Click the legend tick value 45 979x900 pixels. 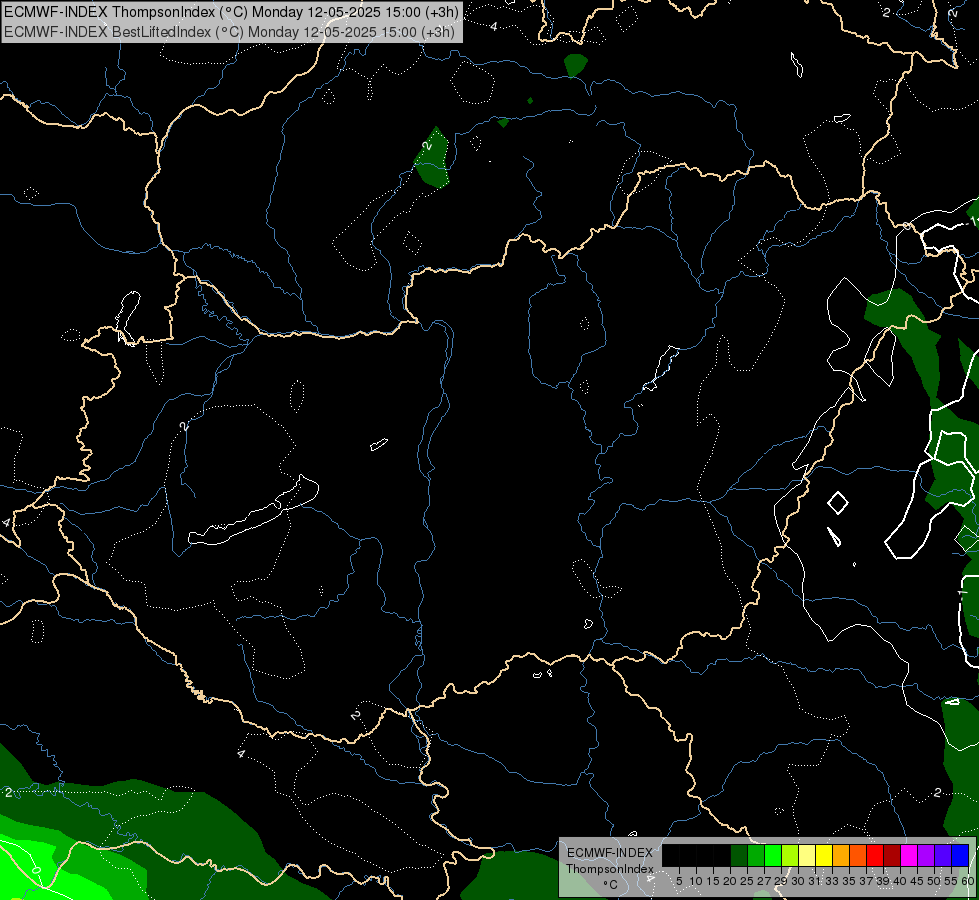pos(917,881)
